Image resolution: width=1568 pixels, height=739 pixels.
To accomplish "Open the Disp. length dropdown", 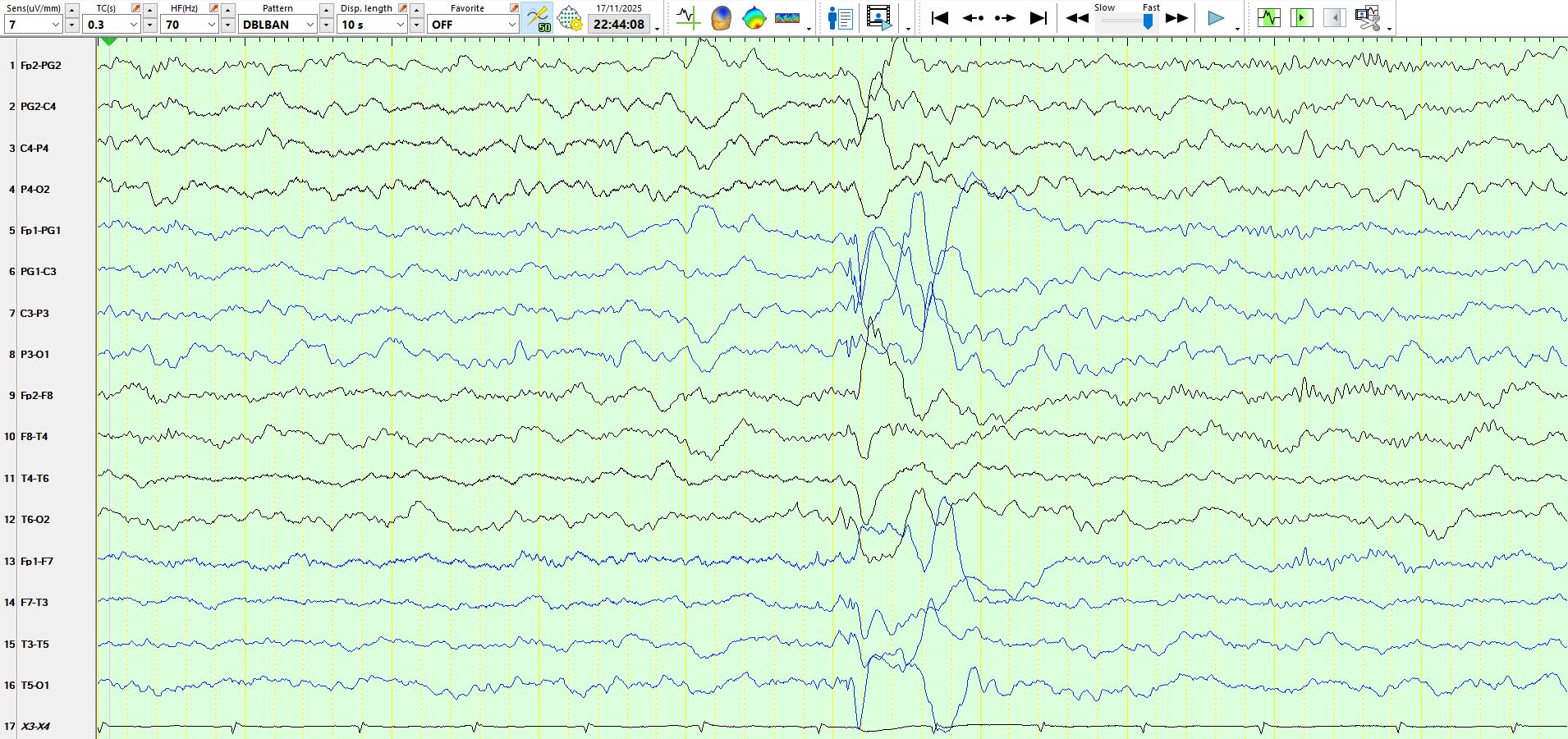I will click(x=373, y=25).
